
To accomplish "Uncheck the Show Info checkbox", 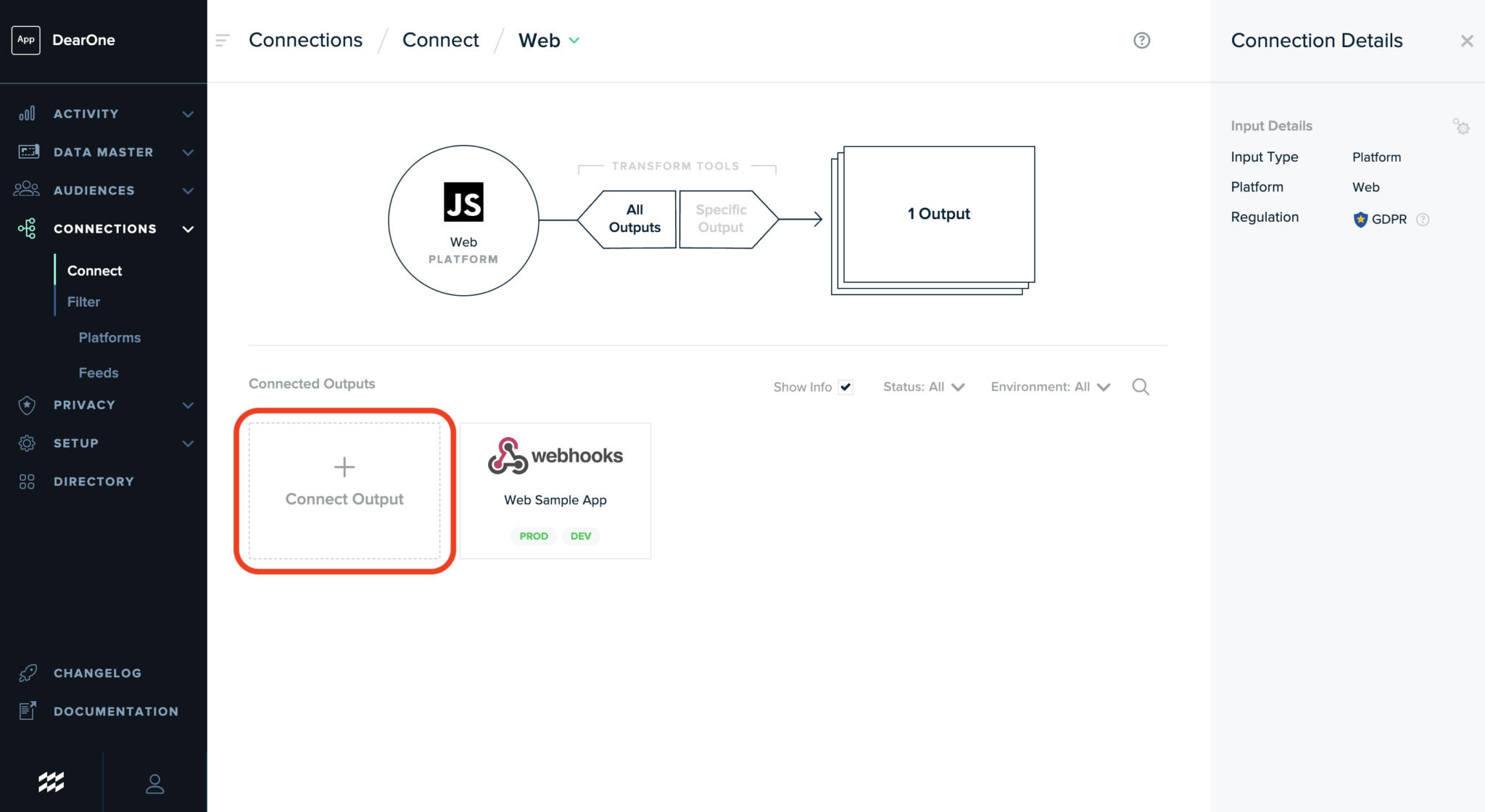I will pos(845,387).
